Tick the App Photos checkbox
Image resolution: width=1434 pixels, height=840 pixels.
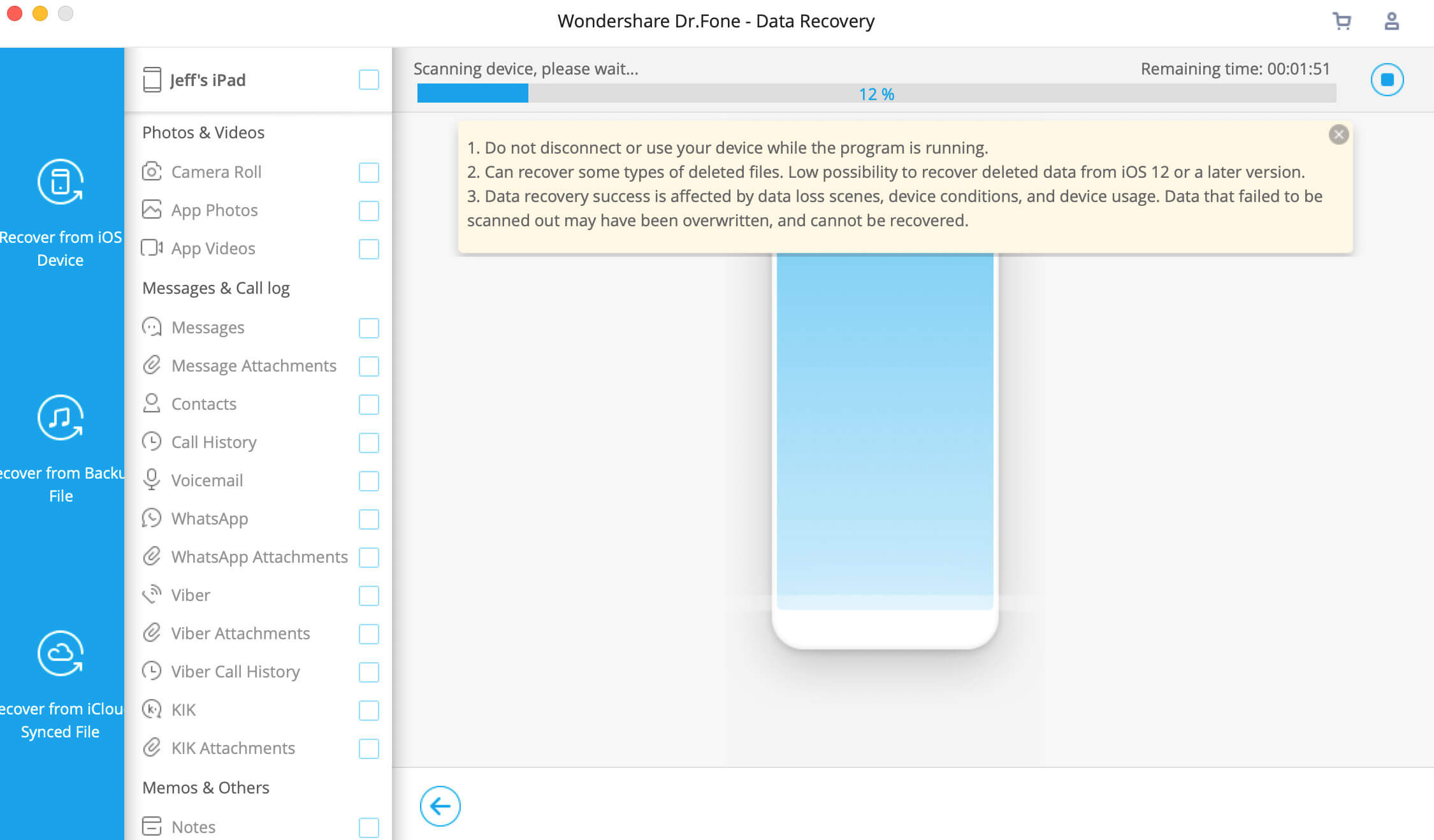tap(368, 210)
